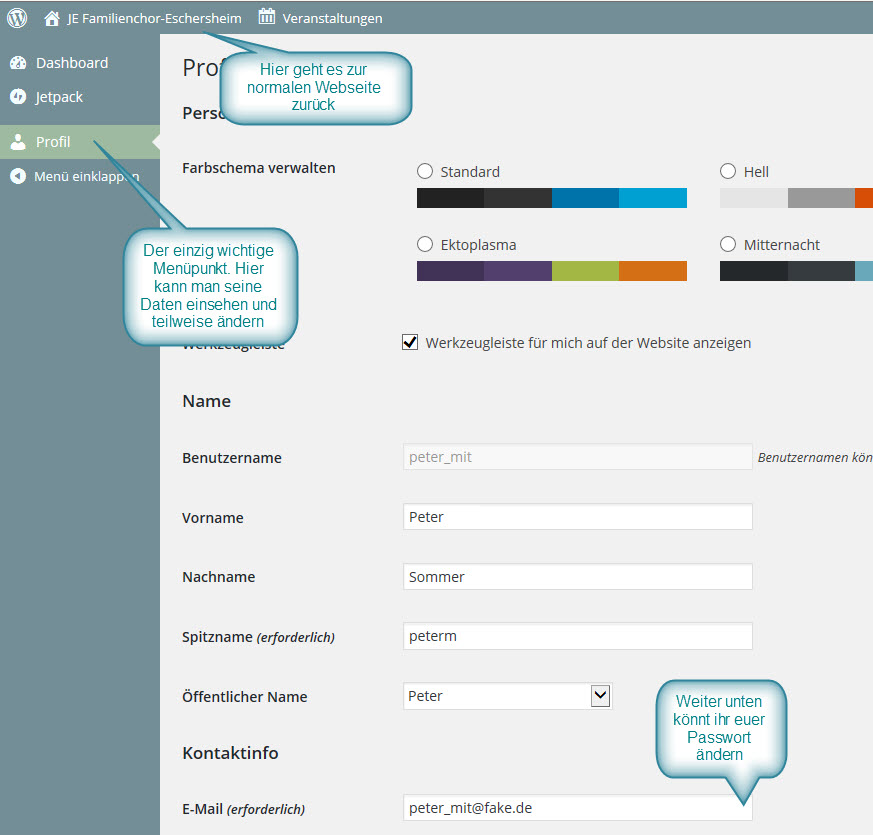The image size is (873, 835).
Task: Click into the Vorname text field
Action: pos(576,517)
